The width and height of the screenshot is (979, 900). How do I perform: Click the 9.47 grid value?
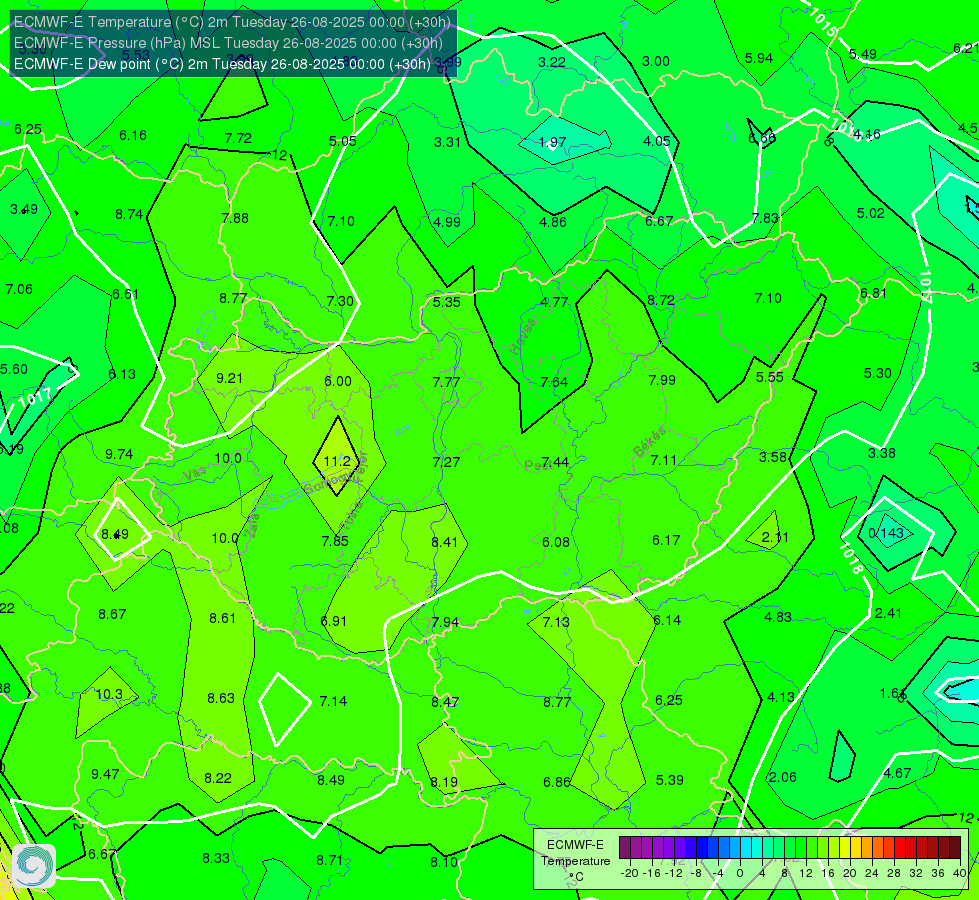pyautogui.click(x=105, y=774)
